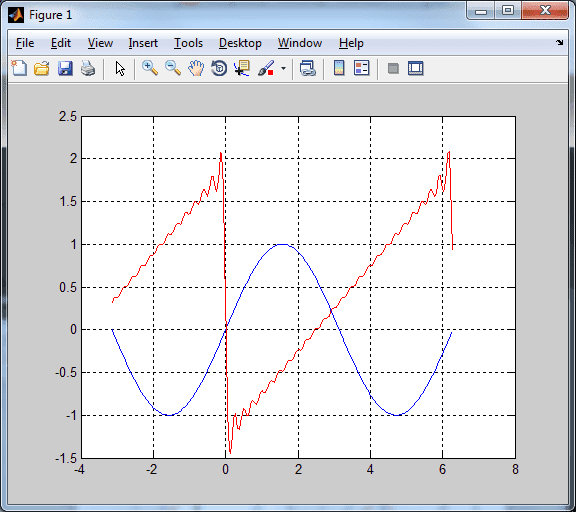Print the figure via the printer icon

(x=88, y=68)
